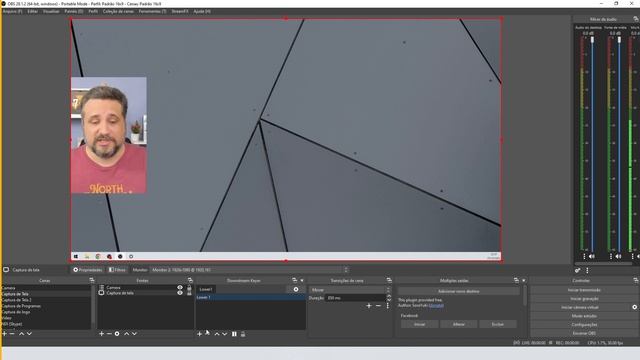Click Iniciar transmissão button
This screenshot has height=360, width=640.
point(584,290)
